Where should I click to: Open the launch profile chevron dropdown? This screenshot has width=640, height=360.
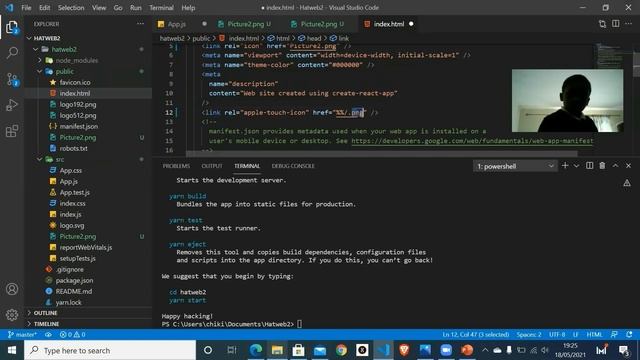click(576, 165)
